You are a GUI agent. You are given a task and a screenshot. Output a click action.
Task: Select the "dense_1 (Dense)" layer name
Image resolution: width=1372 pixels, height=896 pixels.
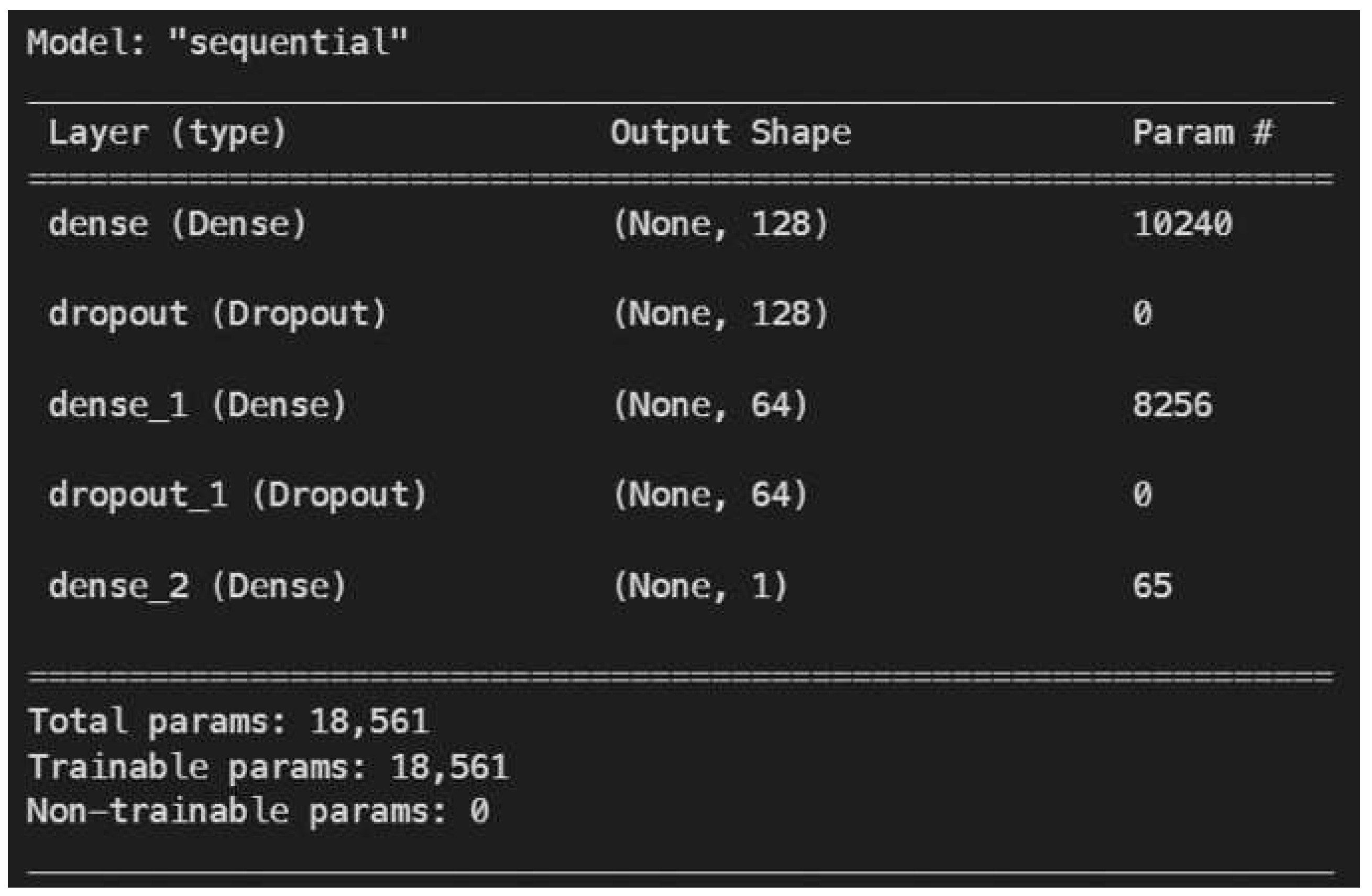tap(197, 405)
